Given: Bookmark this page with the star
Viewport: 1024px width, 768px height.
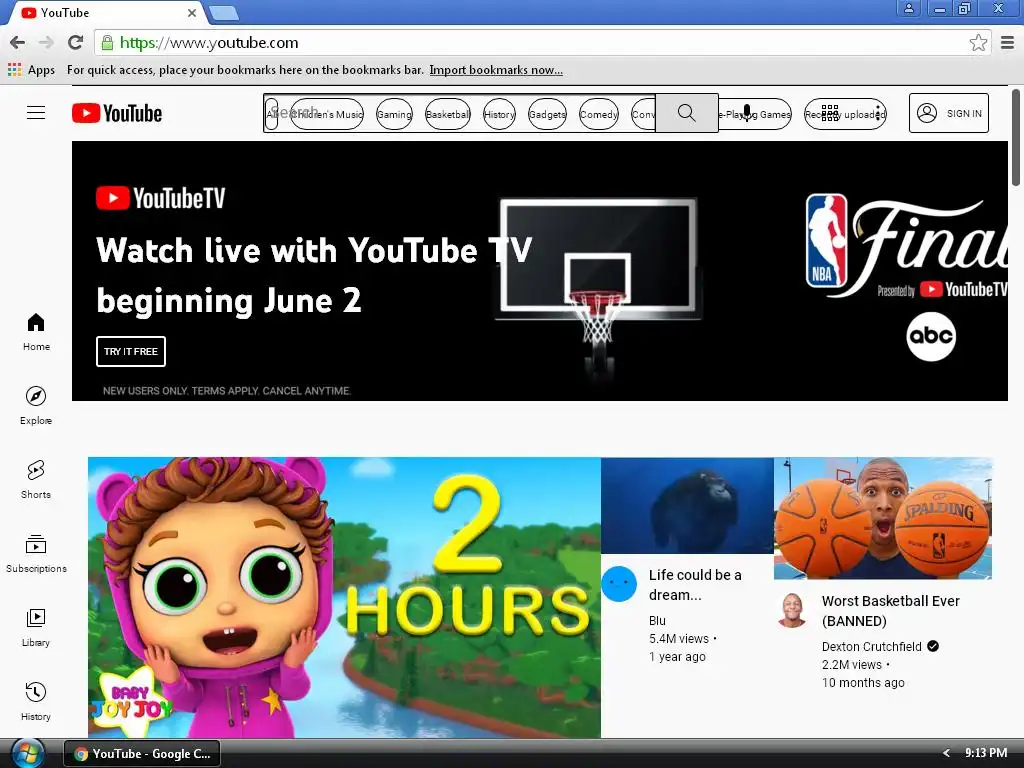Looking at the screenshot, I should 978,42.
